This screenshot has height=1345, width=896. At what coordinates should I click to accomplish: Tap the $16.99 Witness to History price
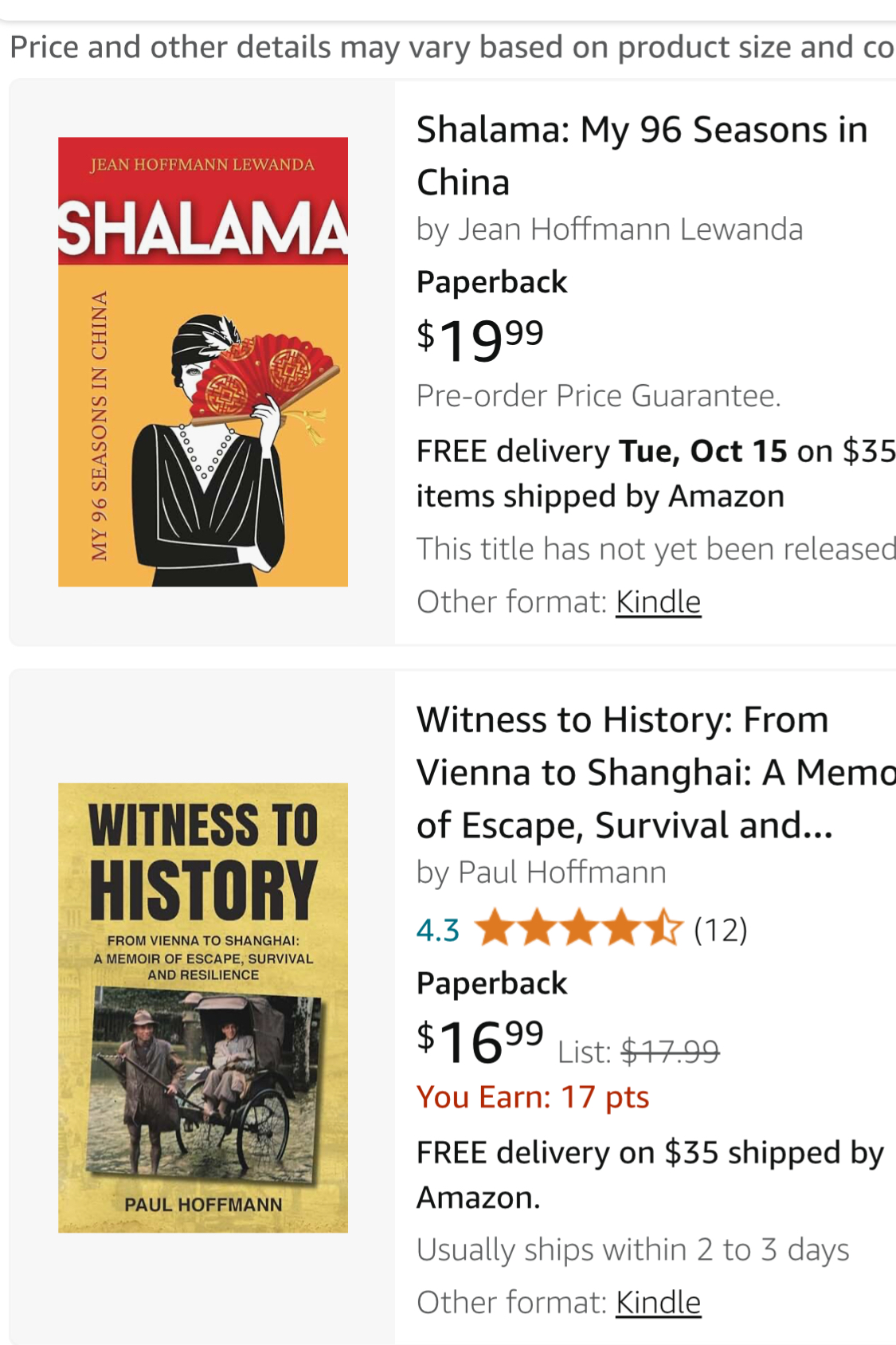click(480, 1041)
